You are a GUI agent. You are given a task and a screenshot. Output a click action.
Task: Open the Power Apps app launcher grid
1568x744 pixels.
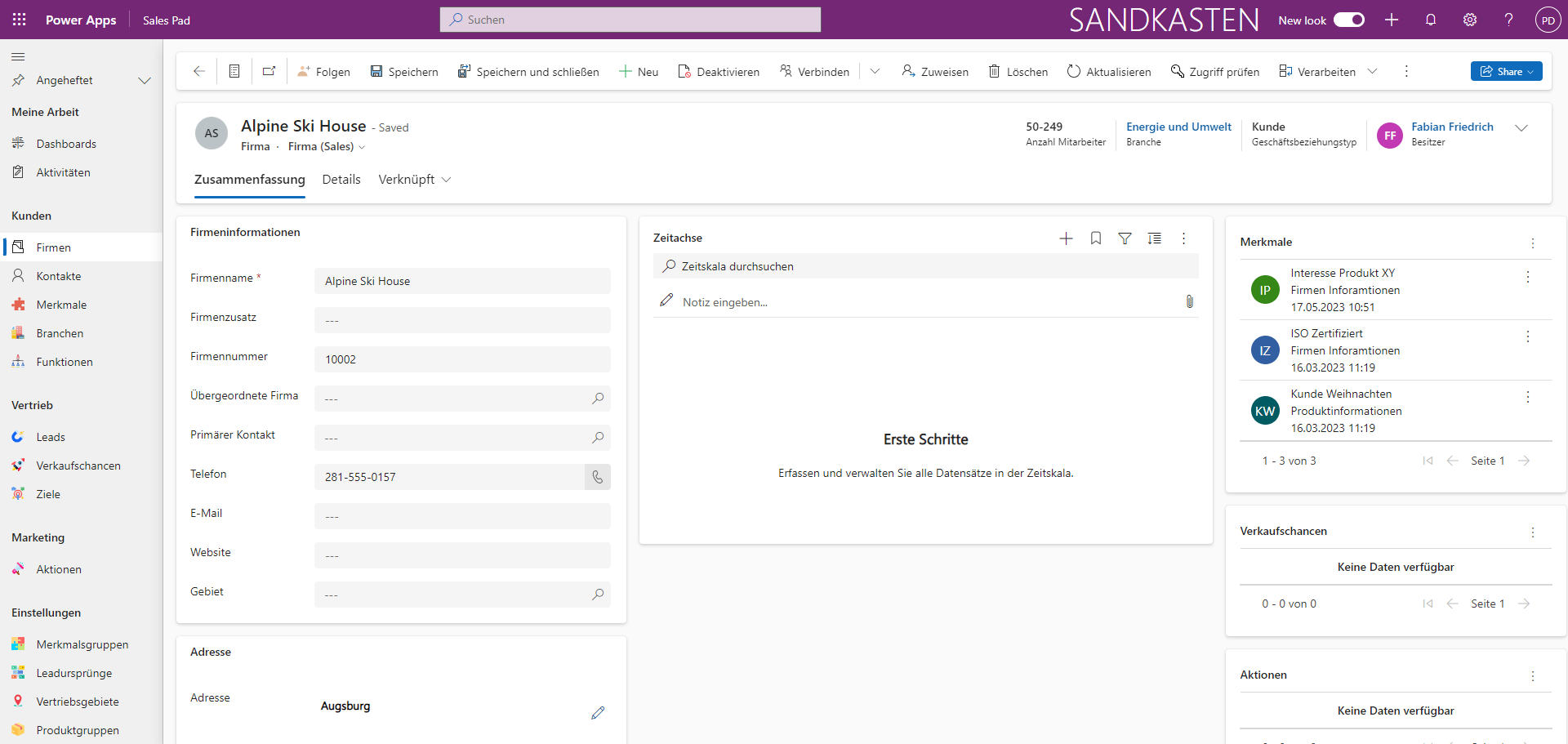(19, 20)
